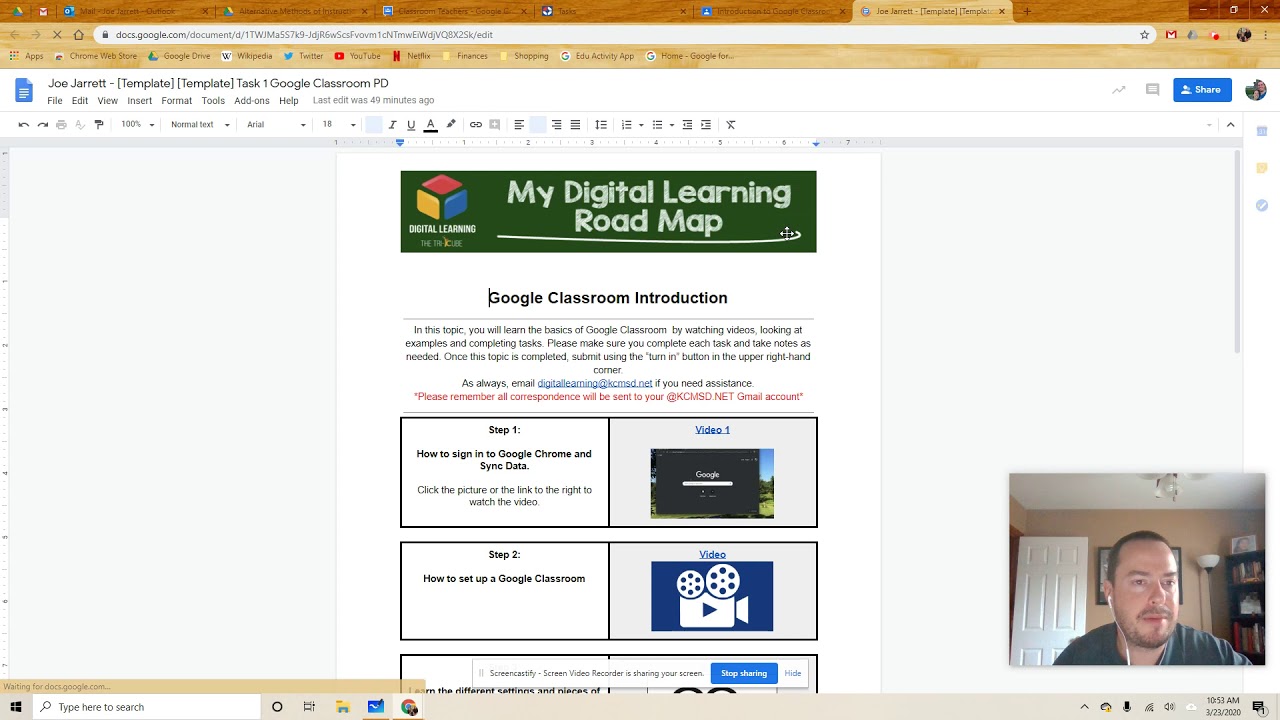
Task: Stop loading the page in Chrome
Action: tap(57, 34)
